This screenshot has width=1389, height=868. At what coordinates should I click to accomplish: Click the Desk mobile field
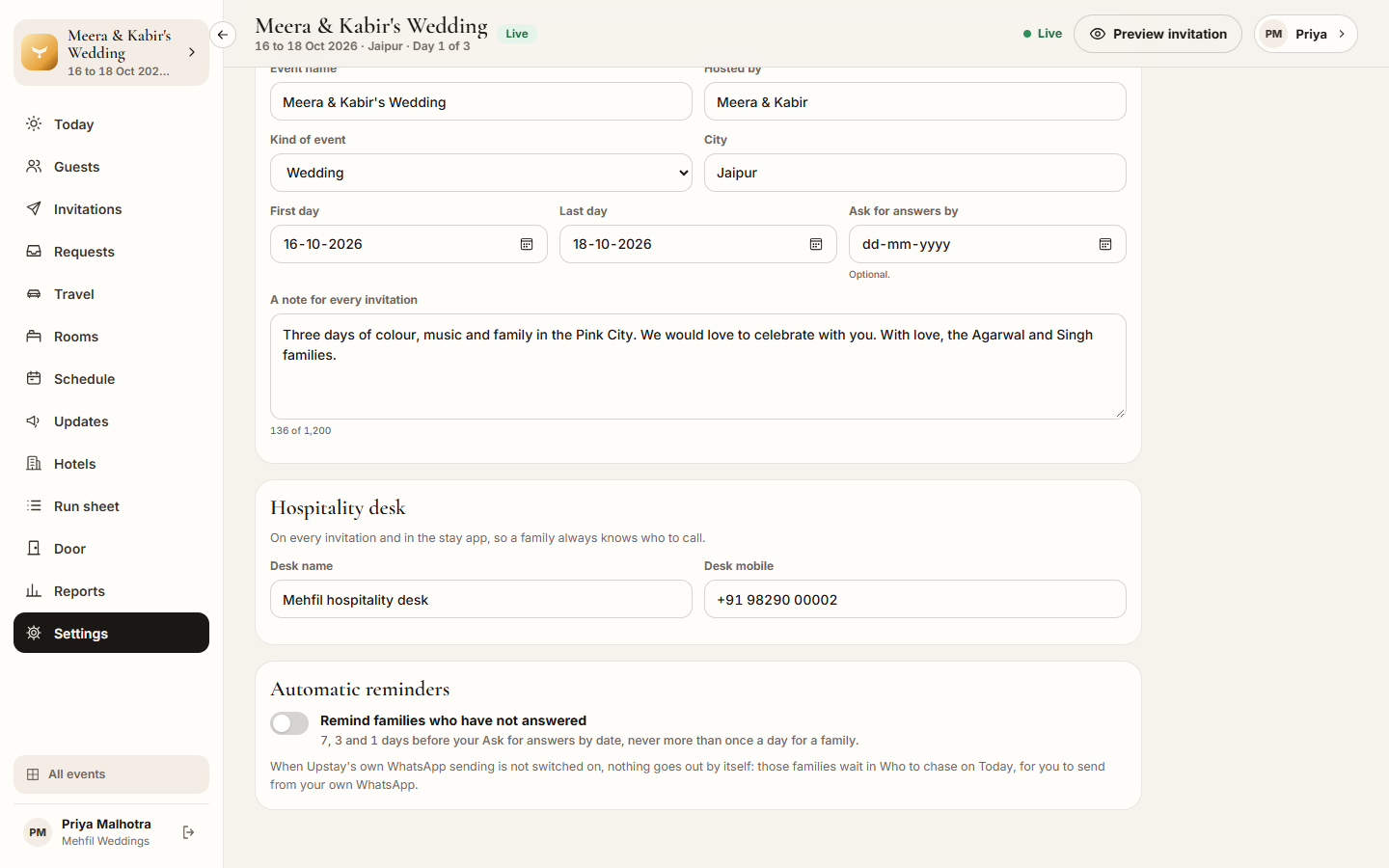point(915,599)
